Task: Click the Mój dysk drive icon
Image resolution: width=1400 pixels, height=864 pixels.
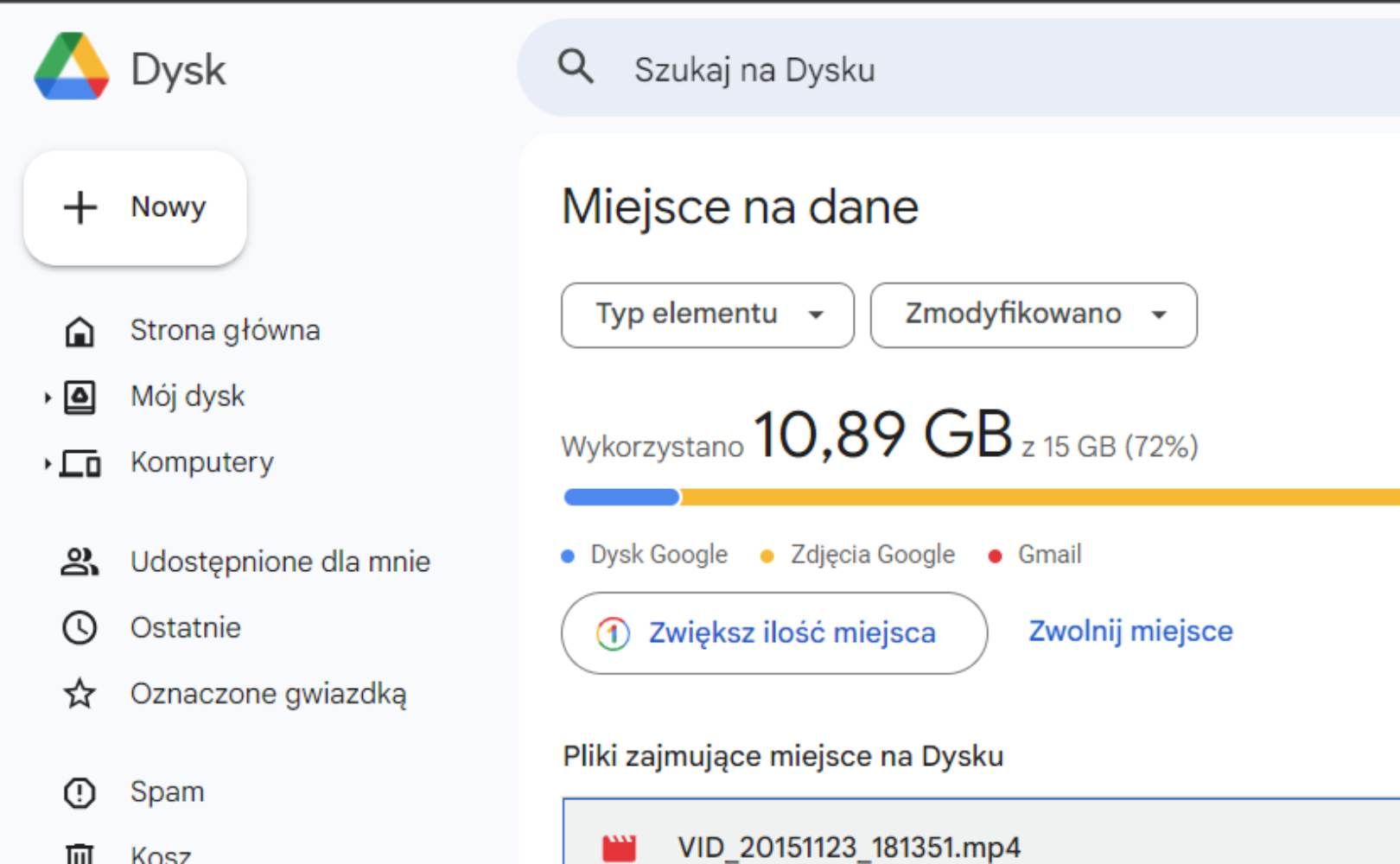Action: click(80, 397)
